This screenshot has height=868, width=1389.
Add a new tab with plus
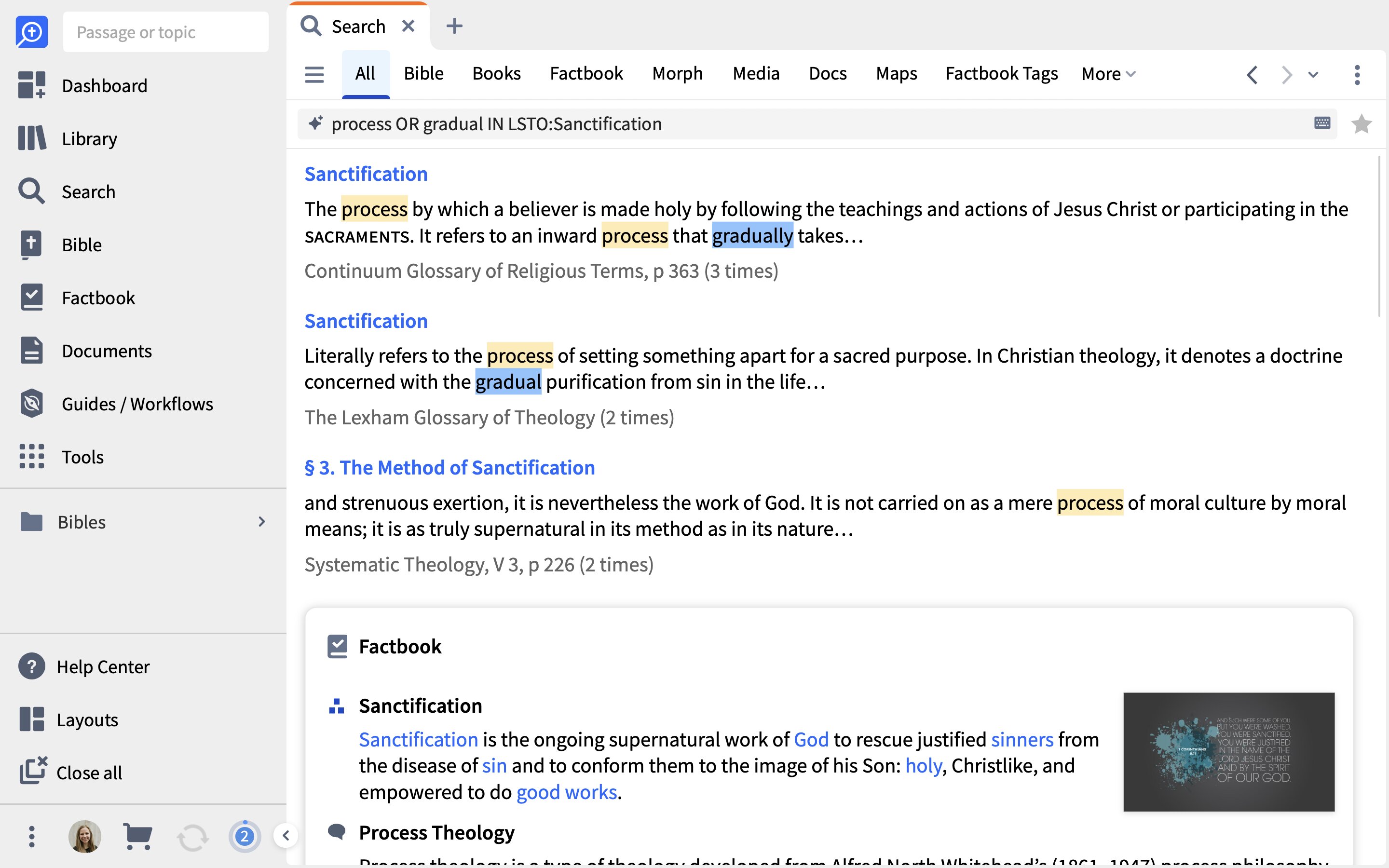[454, 26]
